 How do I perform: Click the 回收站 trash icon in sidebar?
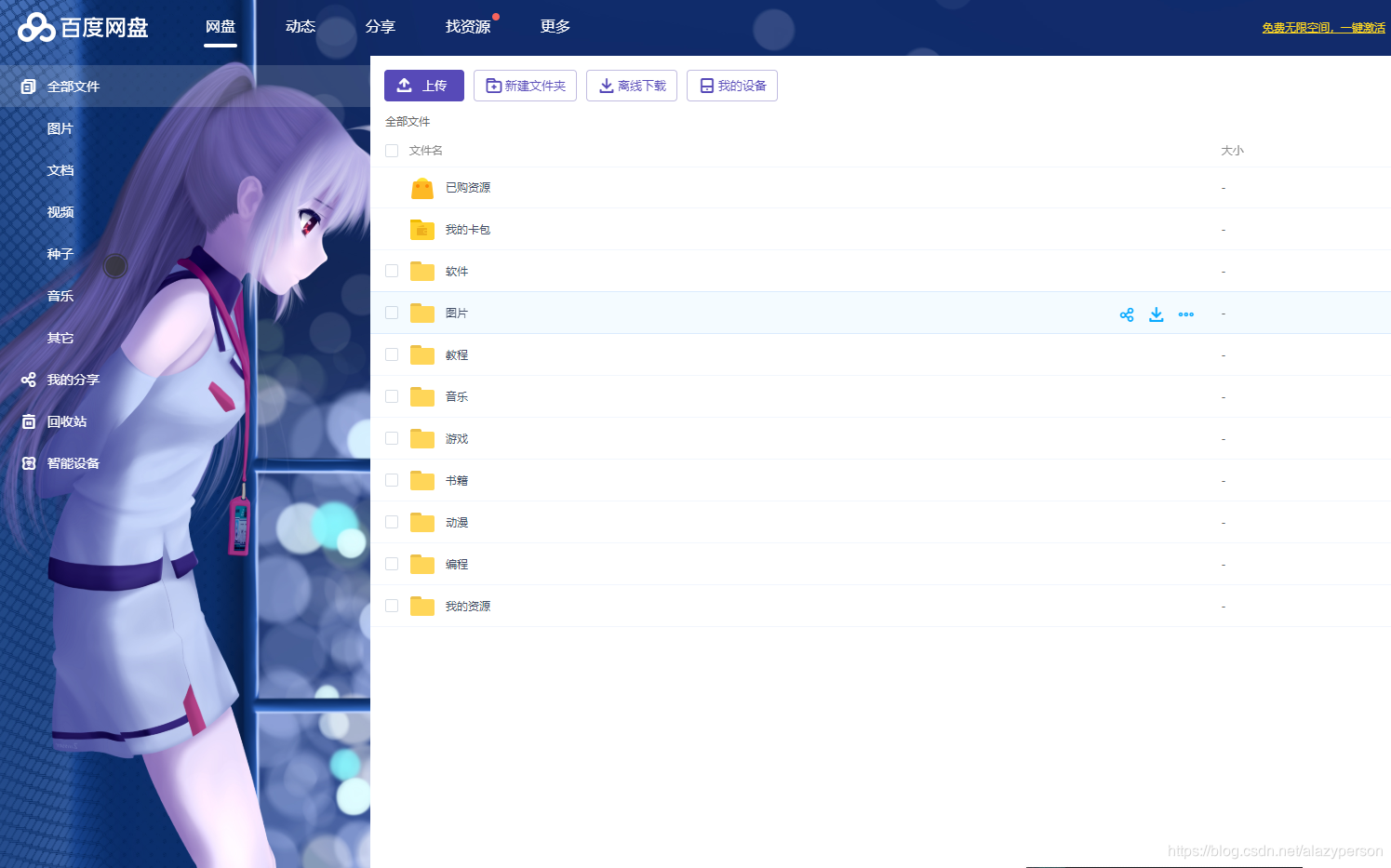click(x=29, y=421)
